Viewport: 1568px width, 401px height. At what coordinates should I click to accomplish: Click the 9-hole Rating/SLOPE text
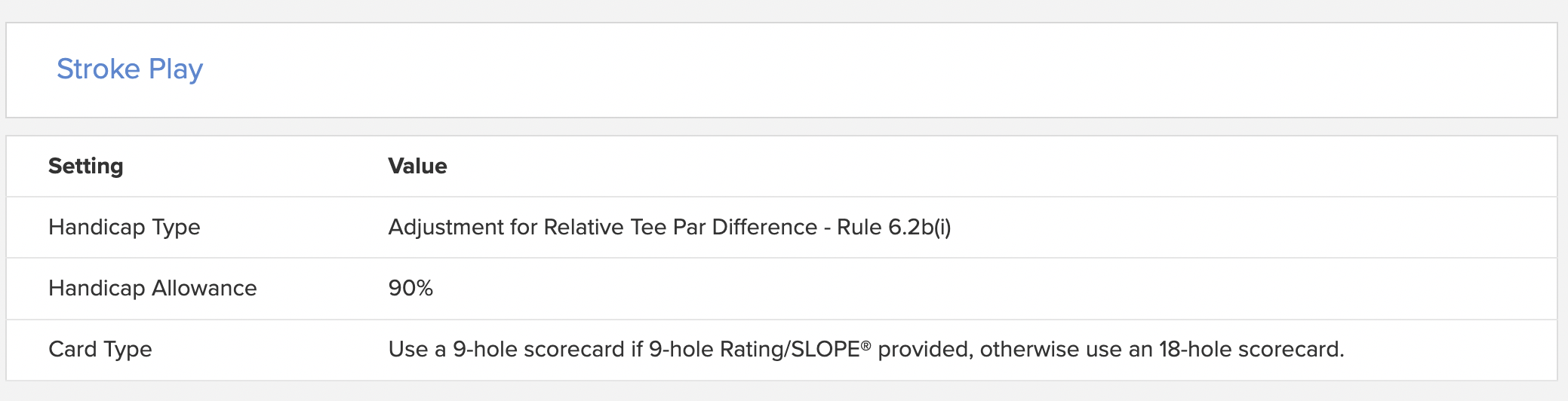tap(755, 349)
